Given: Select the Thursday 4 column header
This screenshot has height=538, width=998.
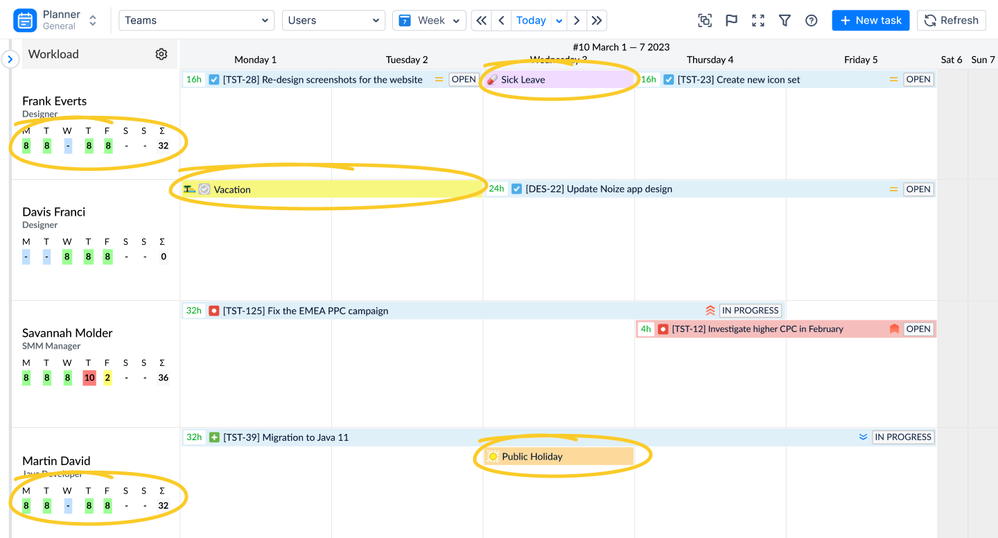Looking at the screenshot, I should tap(710, 60).
